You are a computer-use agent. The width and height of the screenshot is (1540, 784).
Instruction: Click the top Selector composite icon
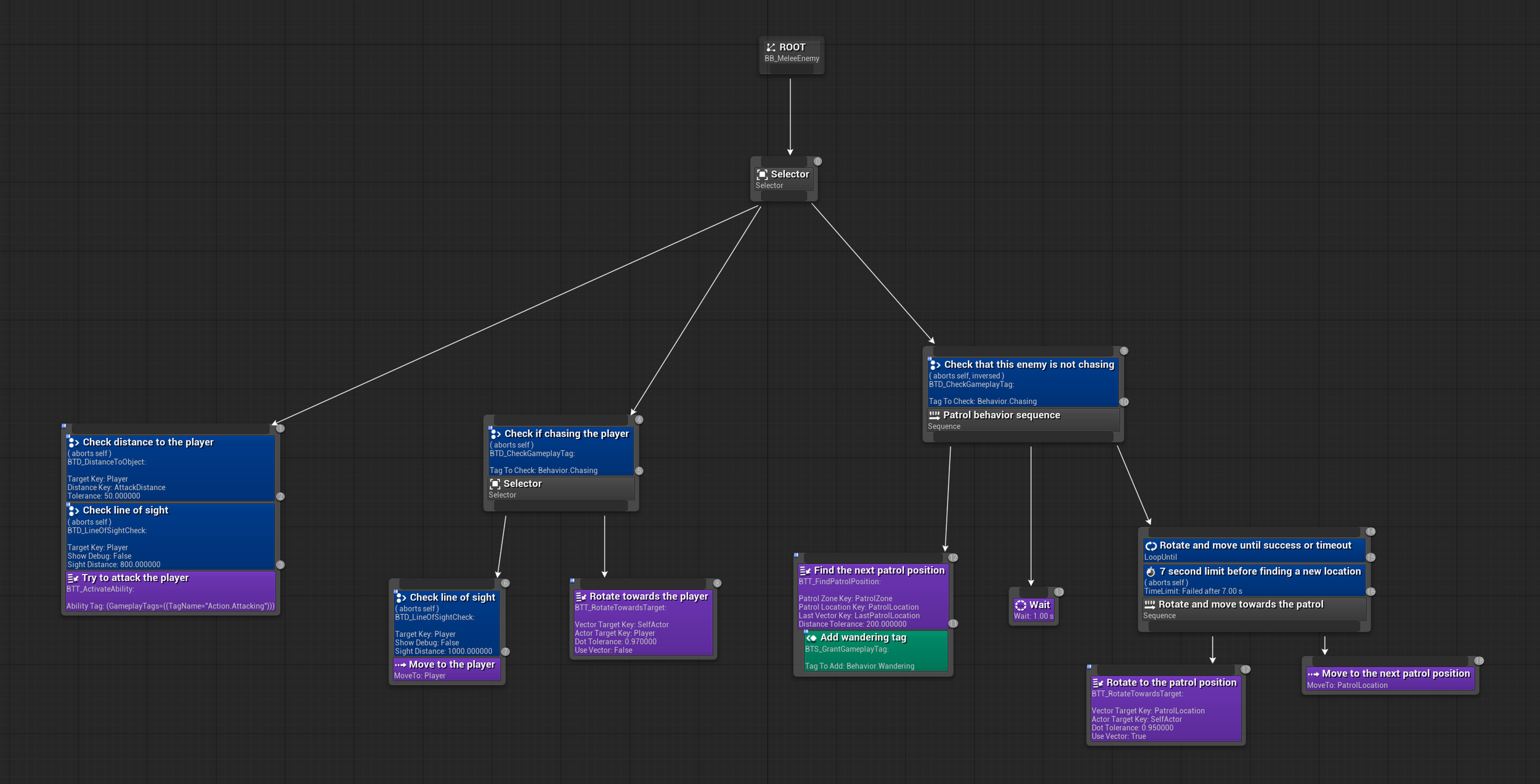click(x=762, y=174)
